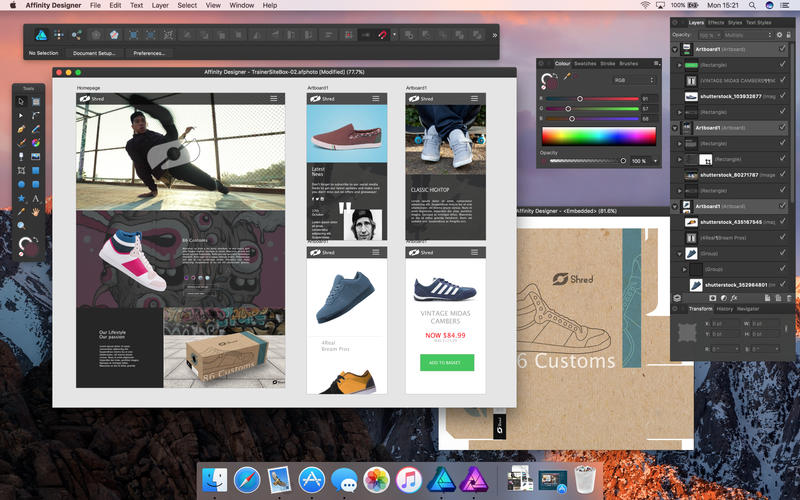Viewport: 800px width, 500px height.
Task: Click the Designer persona icon in toolbar
Action: tap(41, 35)
